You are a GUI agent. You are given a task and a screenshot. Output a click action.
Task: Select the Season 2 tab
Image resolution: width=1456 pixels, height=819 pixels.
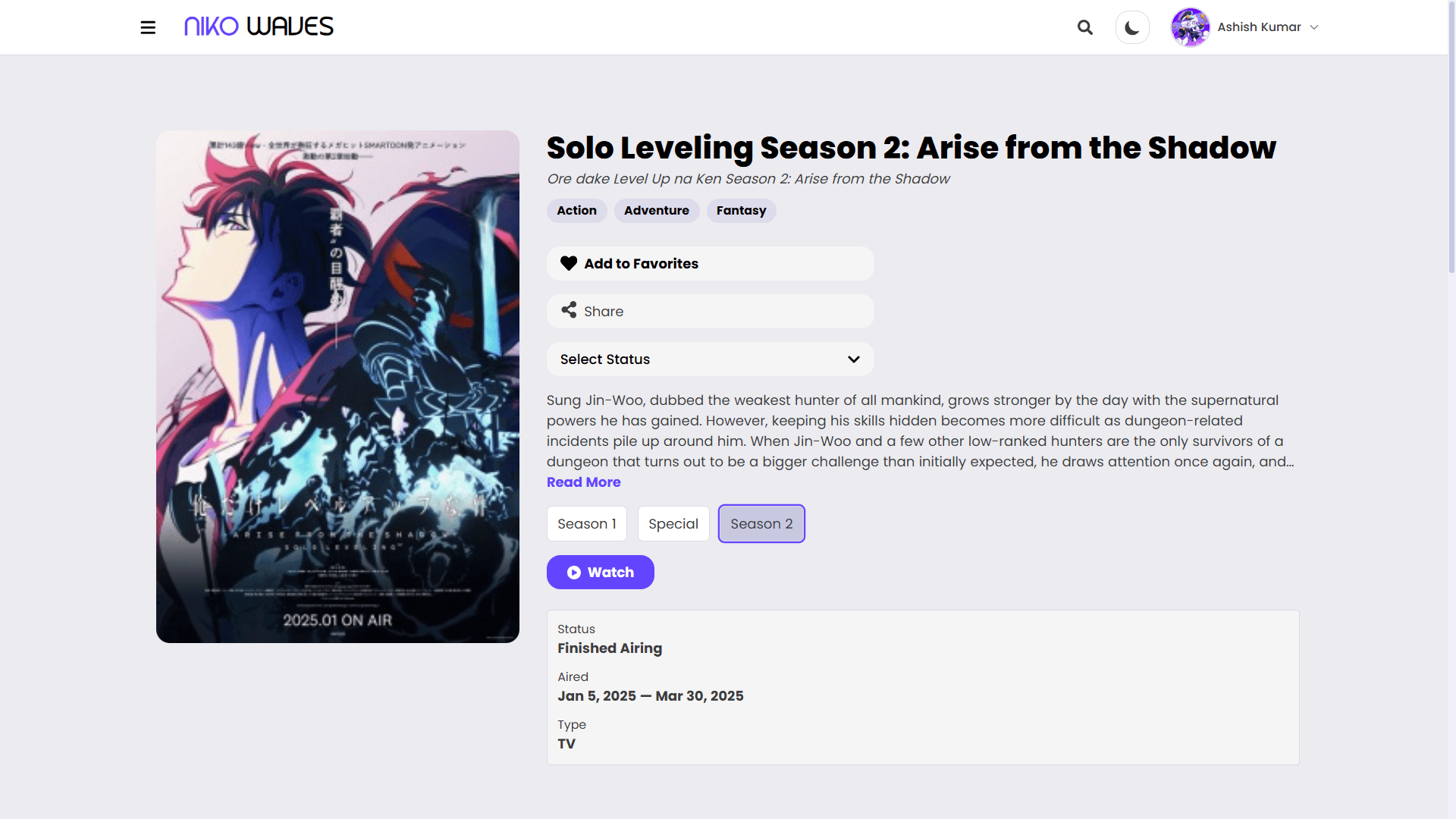pos(761,524)
